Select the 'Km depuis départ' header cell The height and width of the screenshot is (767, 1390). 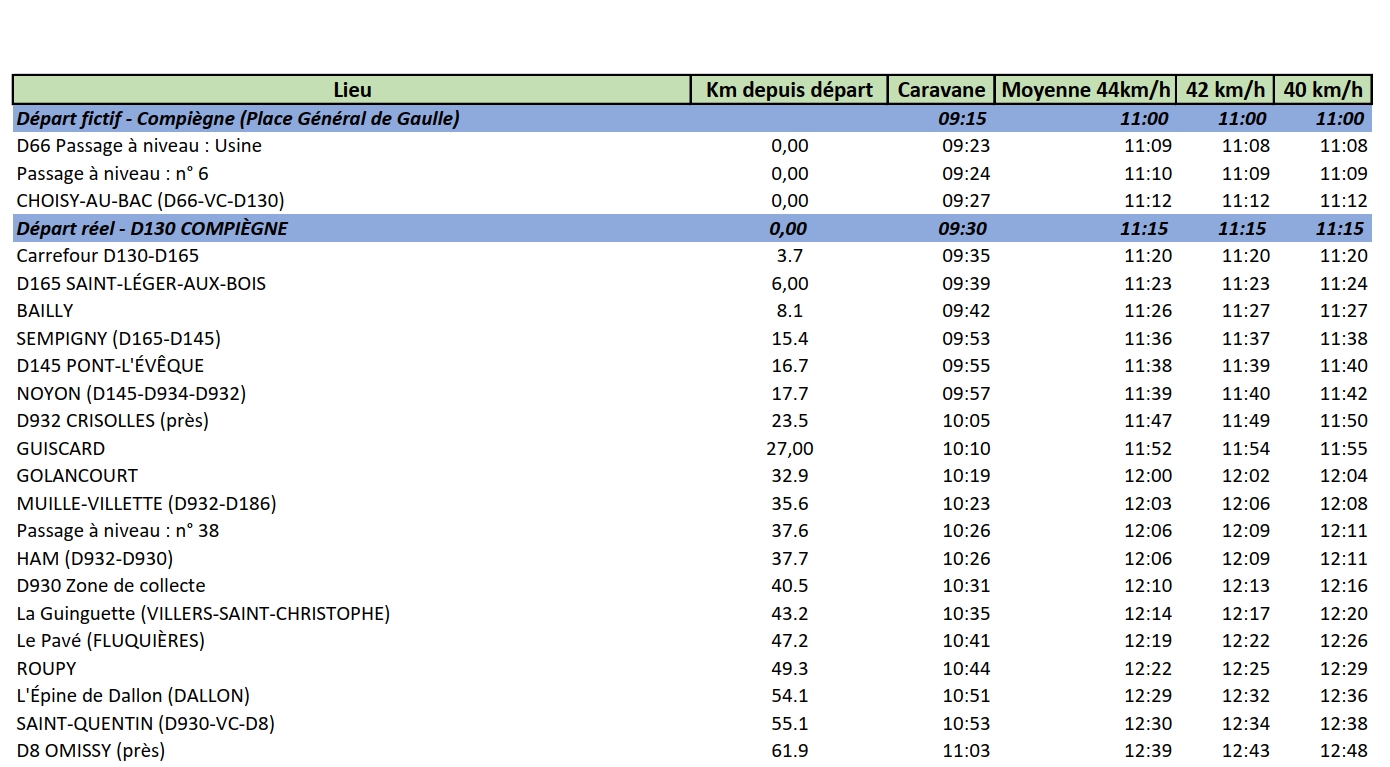coord(789,90)
